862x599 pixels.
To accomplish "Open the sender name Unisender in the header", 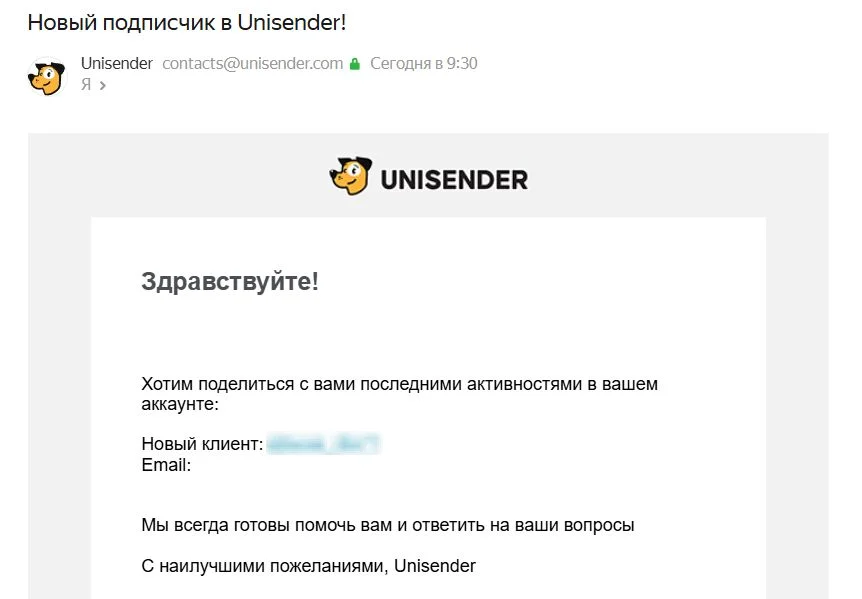I will pos(116,63).
